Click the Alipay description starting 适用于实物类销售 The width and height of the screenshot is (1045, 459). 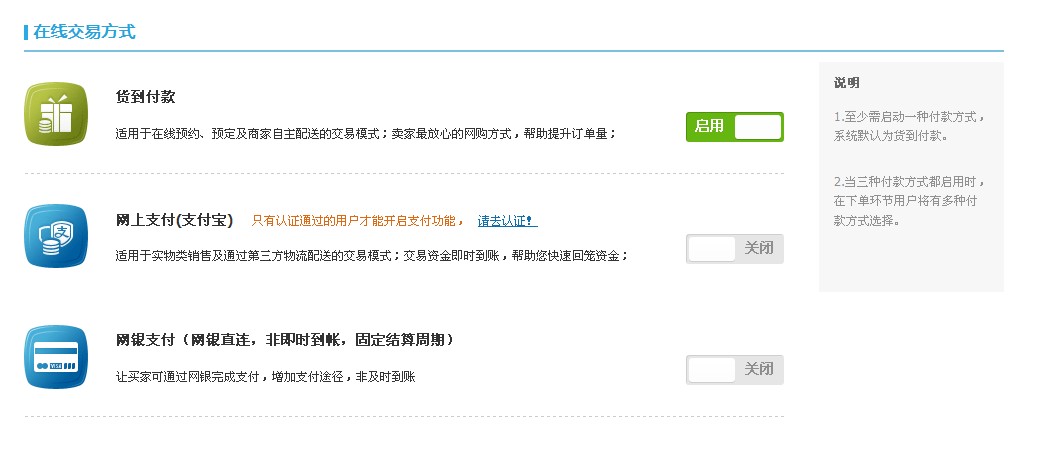point(372,256)
